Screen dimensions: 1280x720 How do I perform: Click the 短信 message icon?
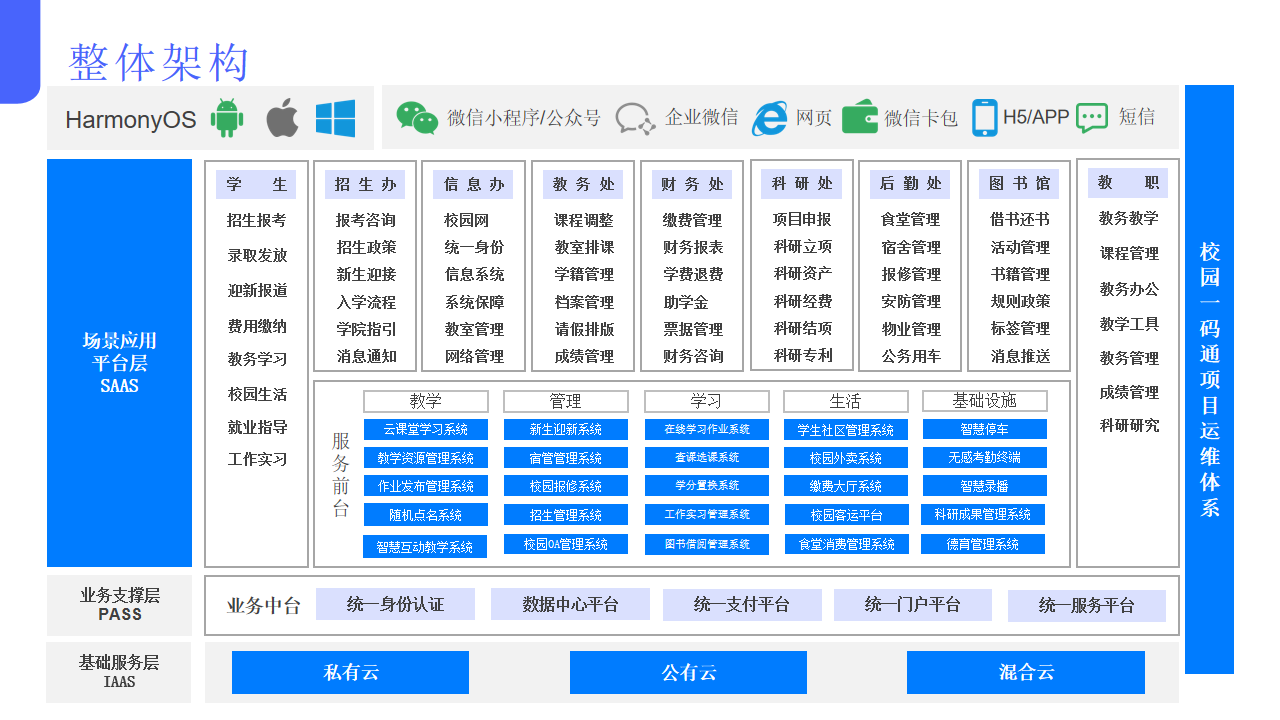[1092, 117]
